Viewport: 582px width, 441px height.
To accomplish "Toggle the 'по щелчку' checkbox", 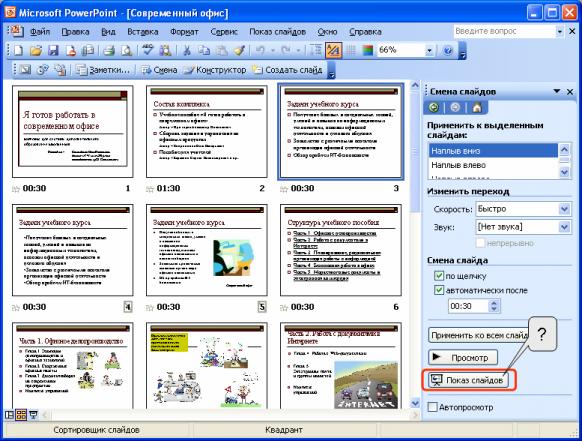I will [x=439, y=276].
